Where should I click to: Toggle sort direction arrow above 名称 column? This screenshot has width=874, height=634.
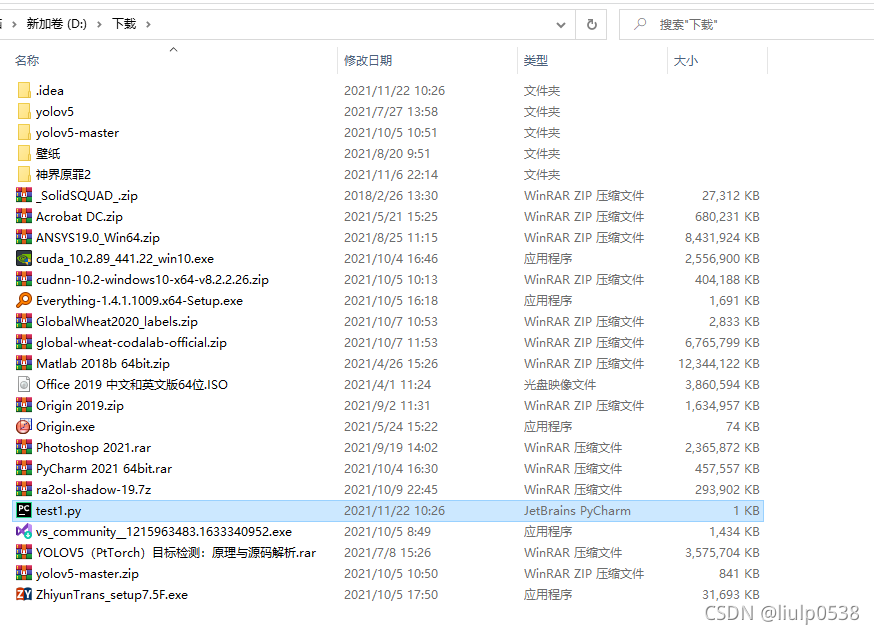click(x=173, y=50)
